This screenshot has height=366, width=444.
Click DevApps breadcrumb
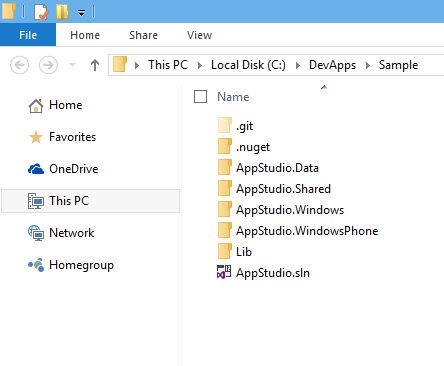[332, 65]
